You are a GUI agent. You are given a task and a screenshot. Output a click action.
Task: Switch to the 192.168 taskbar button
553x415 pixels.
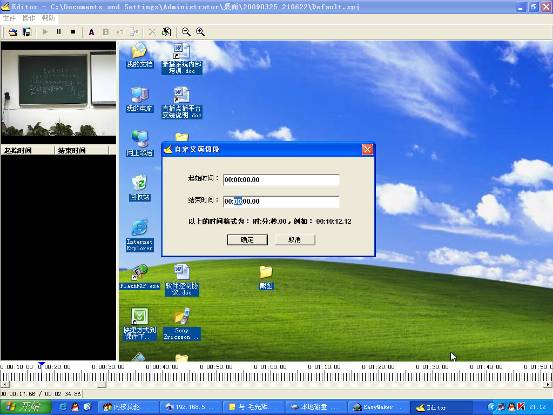(x=190, y=407)
